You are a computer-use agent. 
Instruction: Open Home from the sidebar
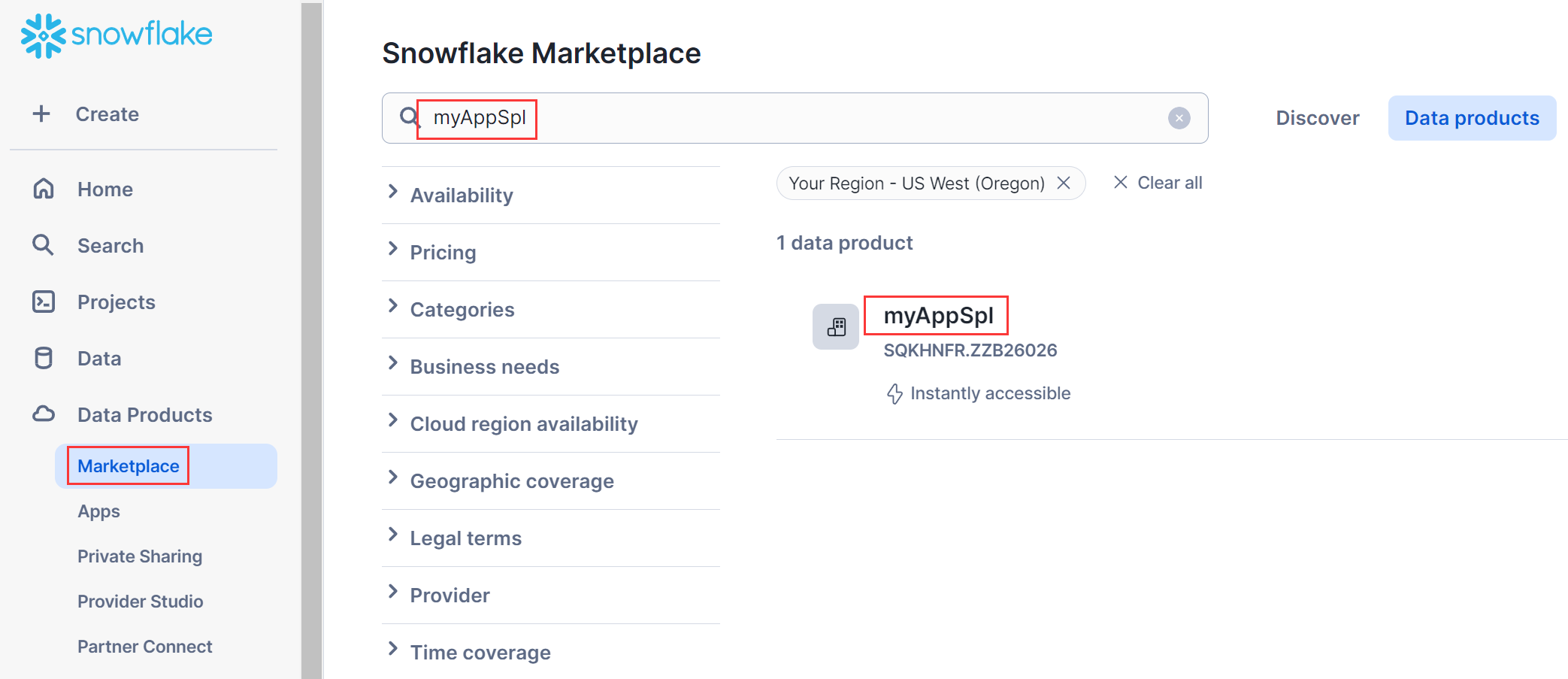104,189
